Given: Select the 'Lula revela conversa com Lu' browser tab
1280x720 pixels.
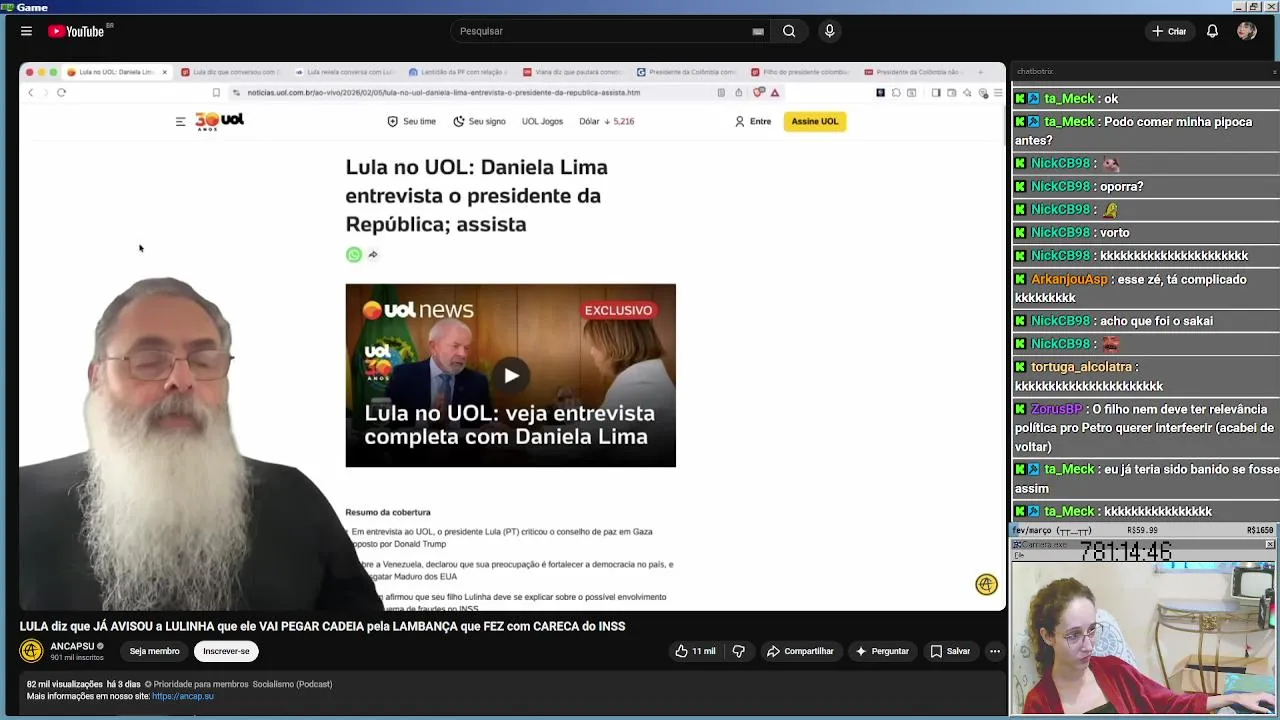Looking at the screenshot, I should pos(345,72).
